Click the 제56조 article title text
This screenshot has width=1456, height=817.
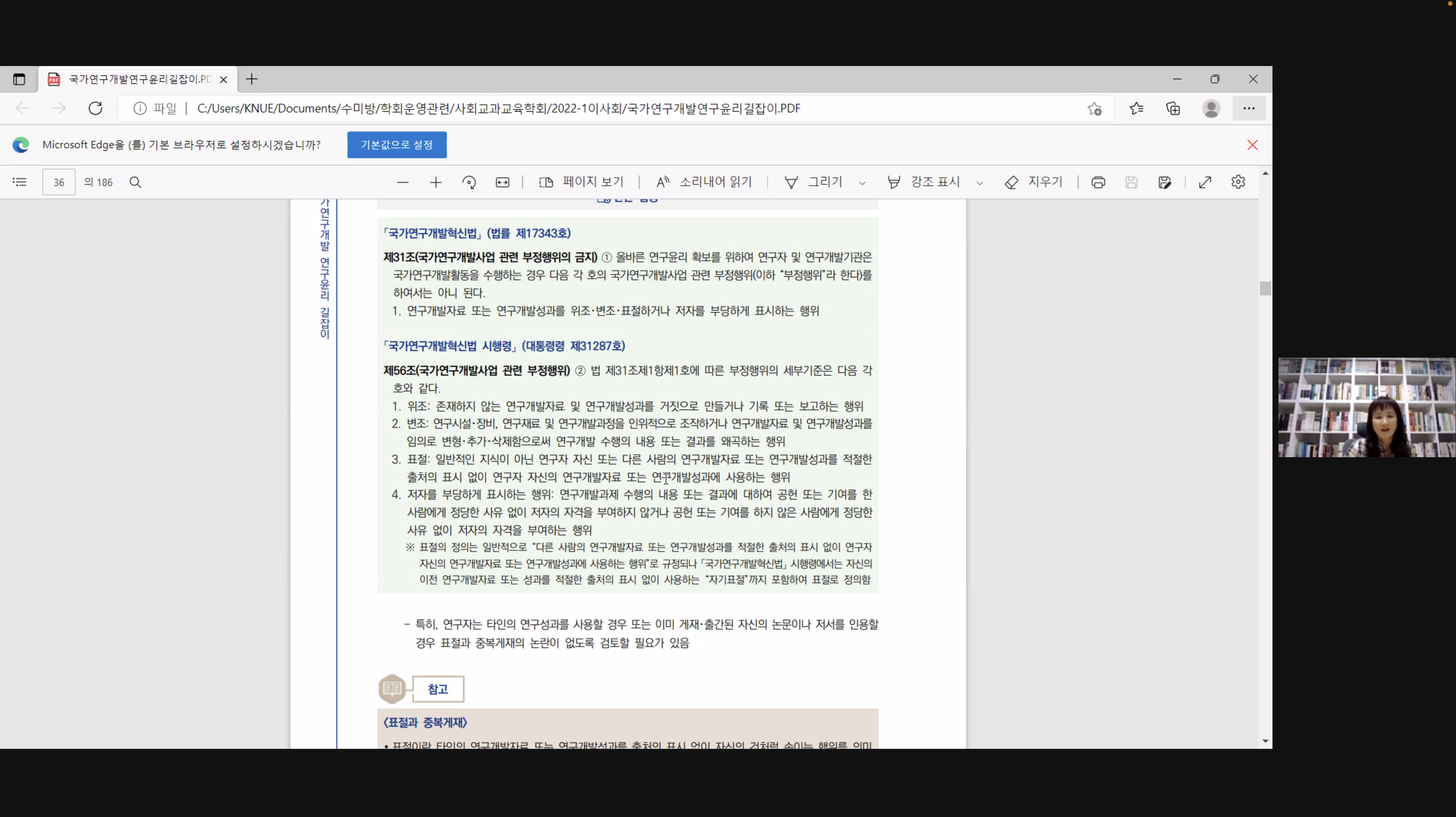point(477,371)
